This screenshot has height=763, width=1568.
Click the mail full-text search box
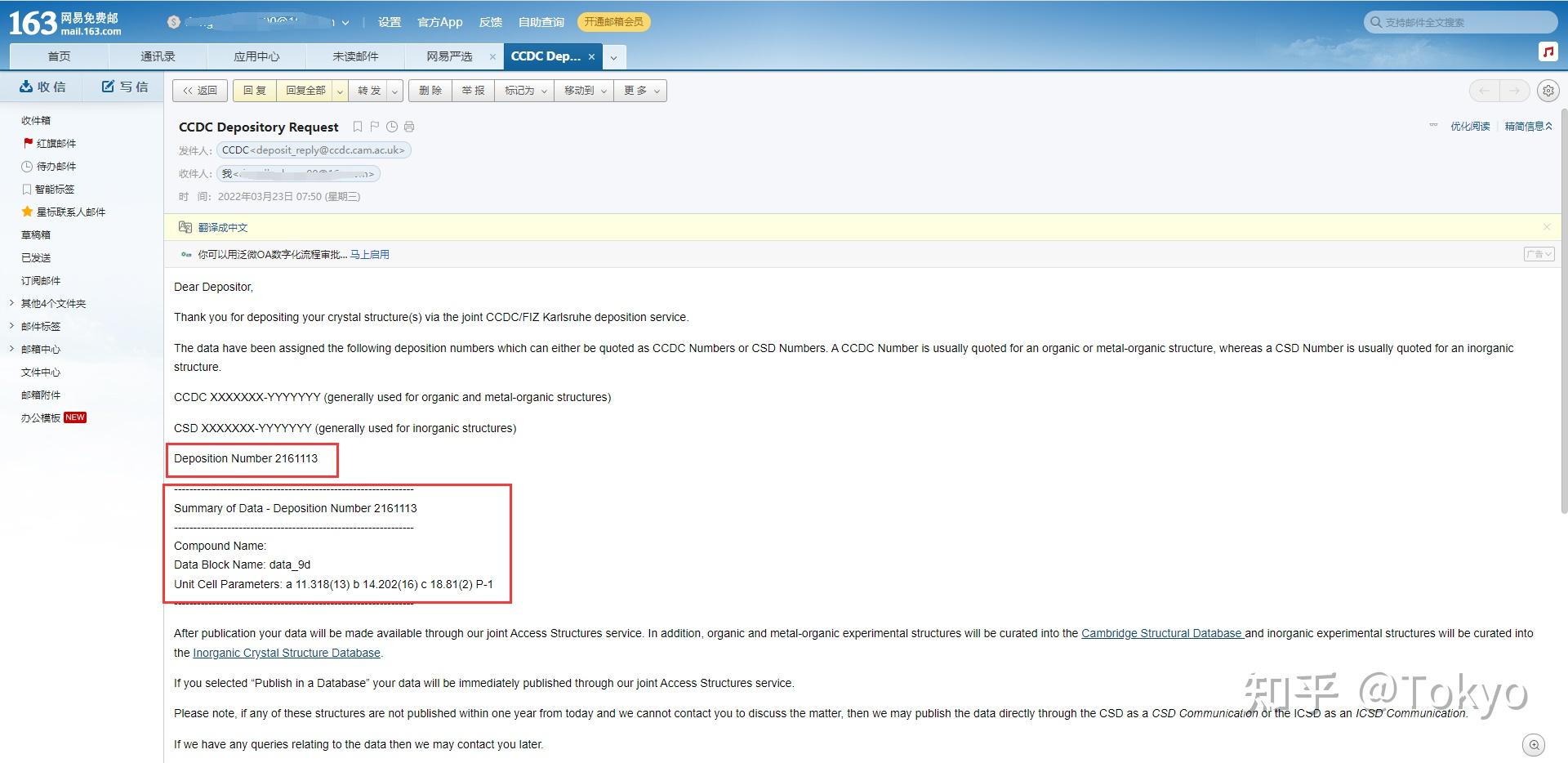[1461, 22]
